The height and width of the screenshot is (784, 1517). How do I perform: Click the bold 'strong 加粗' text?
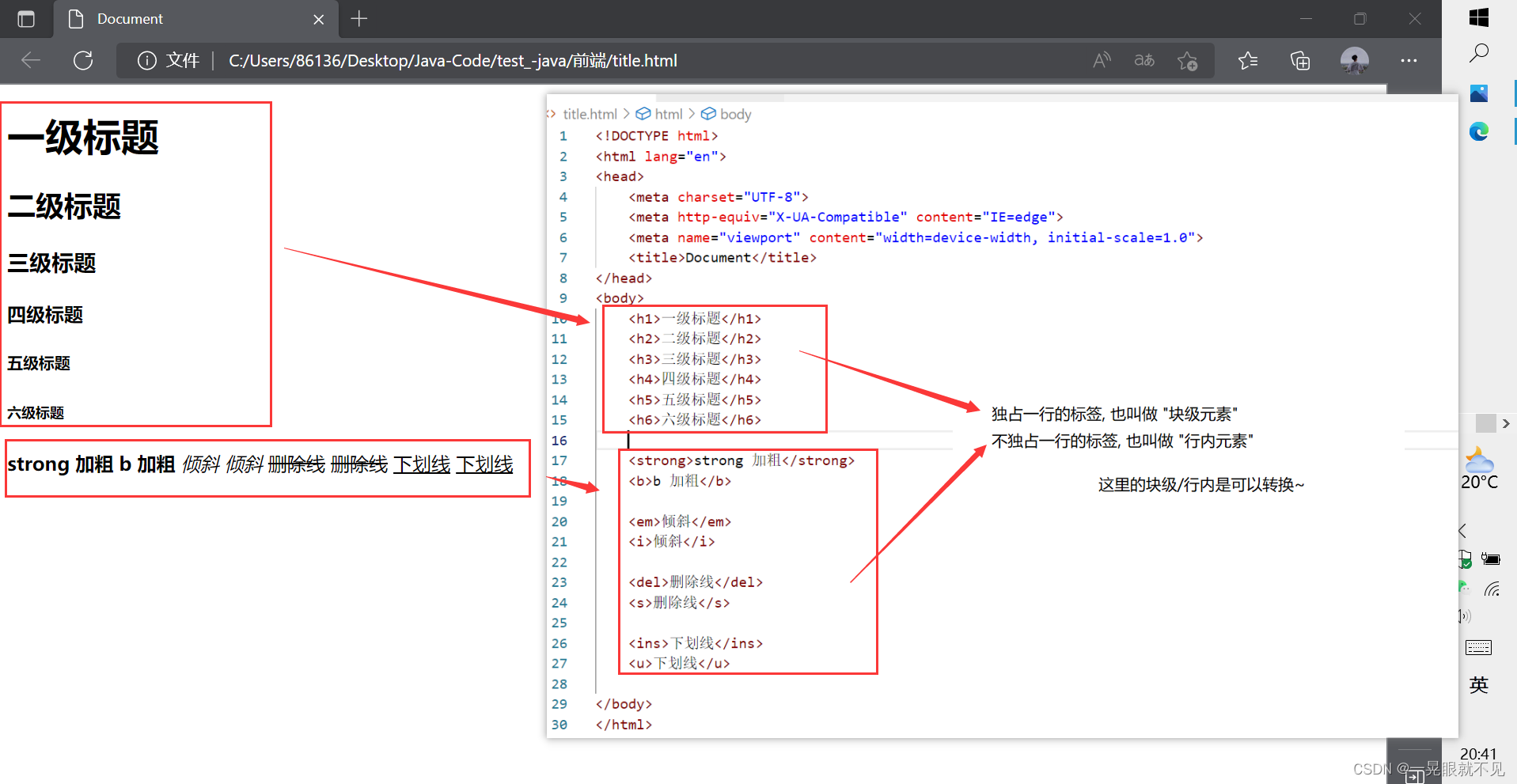[x=60, y=464]
